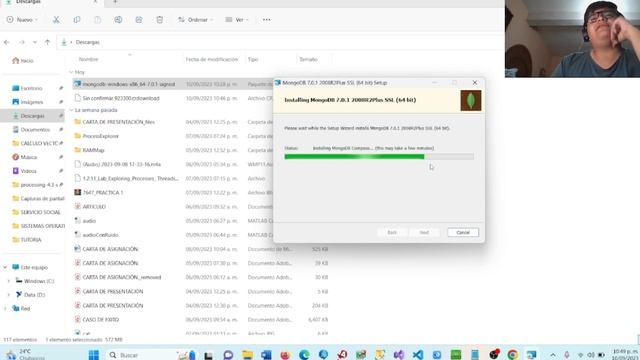
Task: Cancel the MongoDB installation
Action: point(463,232)
